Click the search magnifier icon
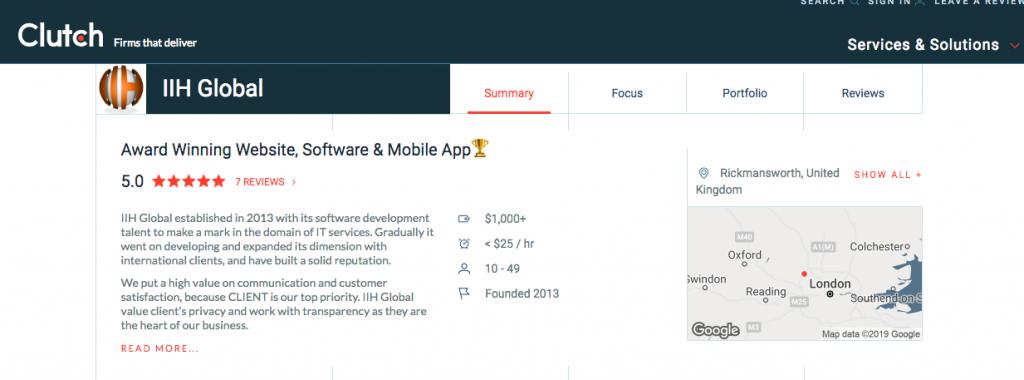 click(x=856, y=3)
